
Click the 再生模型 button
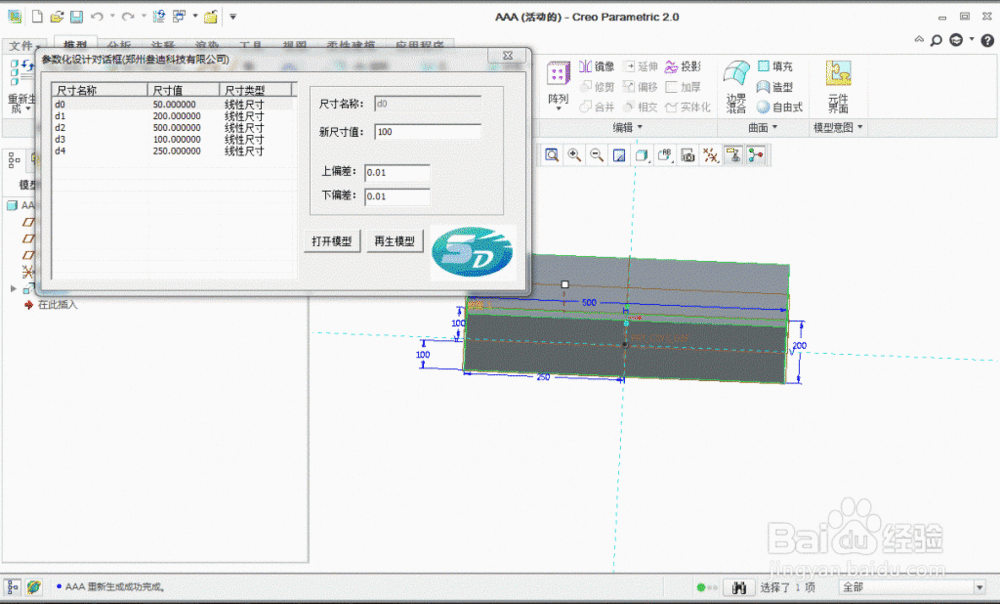tap(394, 241)
